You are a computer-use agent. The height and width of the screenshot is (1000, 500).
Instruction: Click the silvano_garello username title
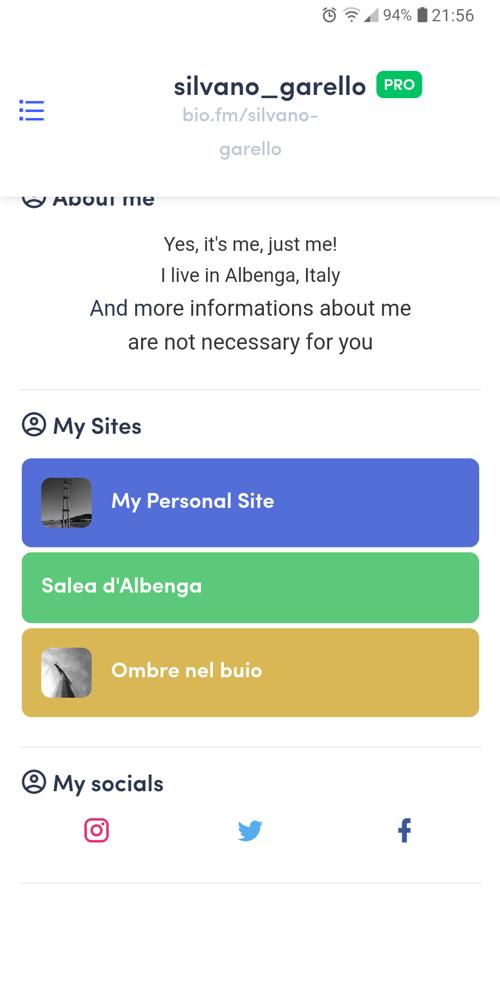click(270, 87)
